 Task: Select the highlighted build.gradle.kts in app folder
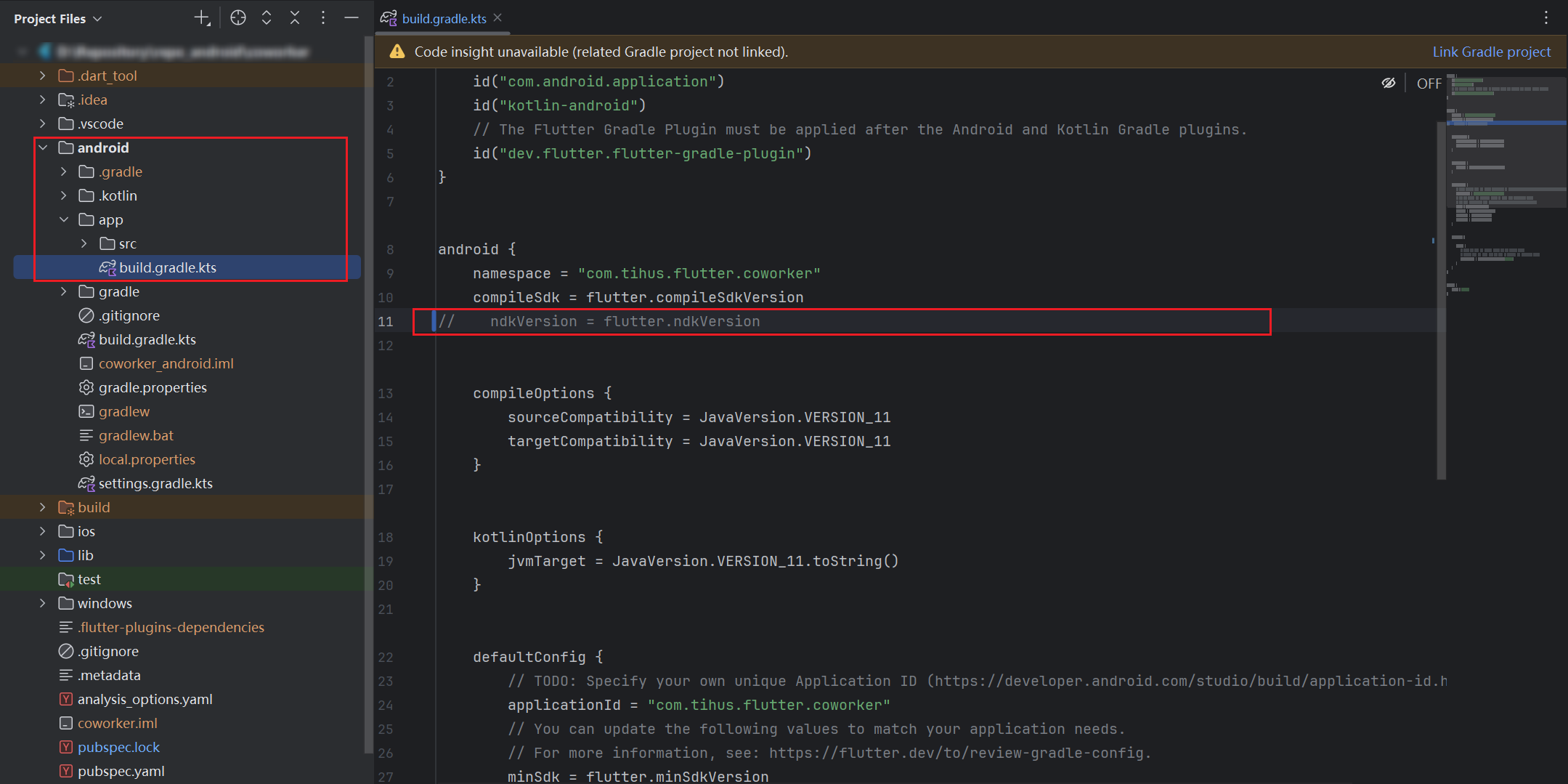(x=187, y=267)
